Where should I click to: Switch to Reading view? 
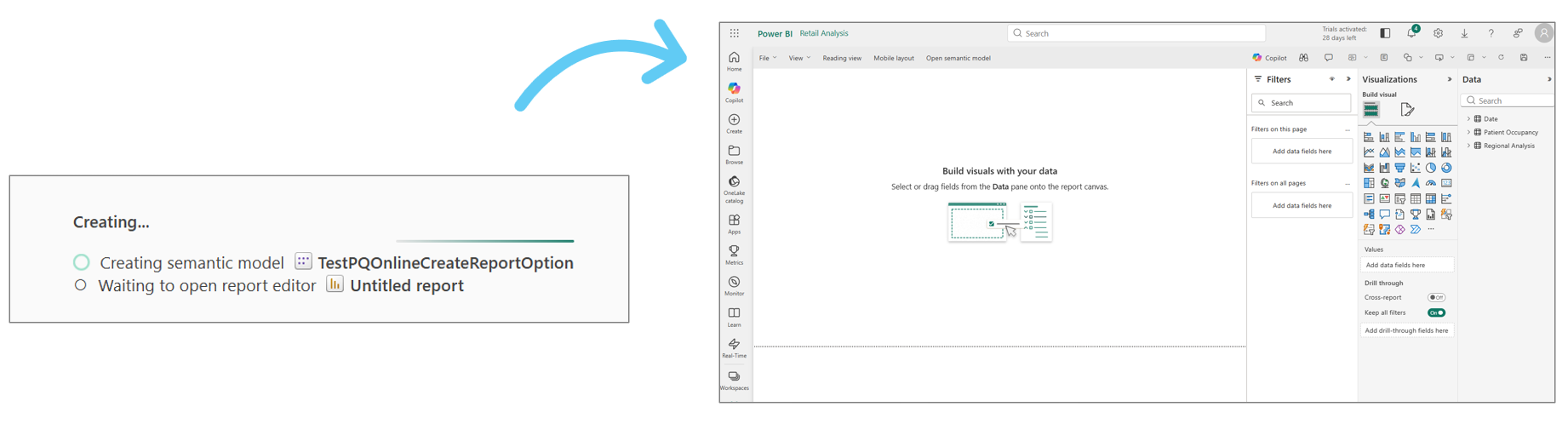(842, 58)
